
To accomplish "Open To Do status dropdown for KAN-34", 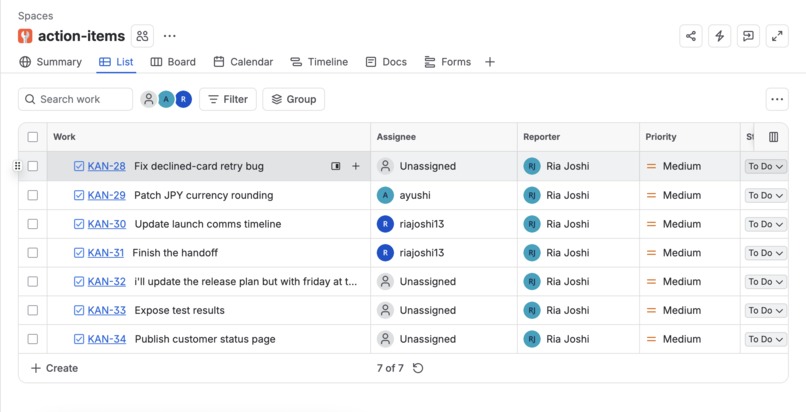I will [766, 339].
